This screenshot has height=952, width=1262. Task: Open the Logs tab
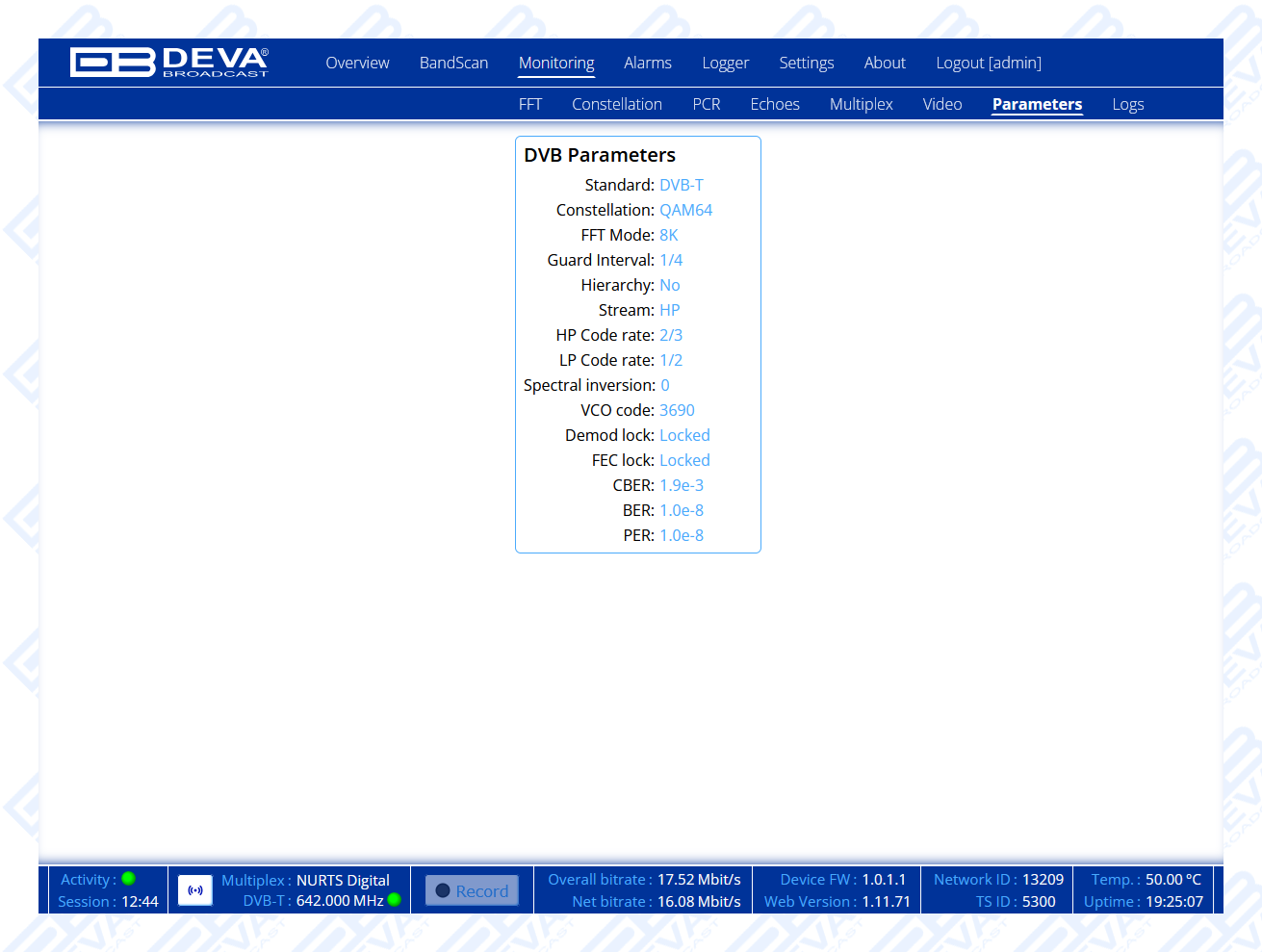pyautogui.click(x=1128, y=105)
